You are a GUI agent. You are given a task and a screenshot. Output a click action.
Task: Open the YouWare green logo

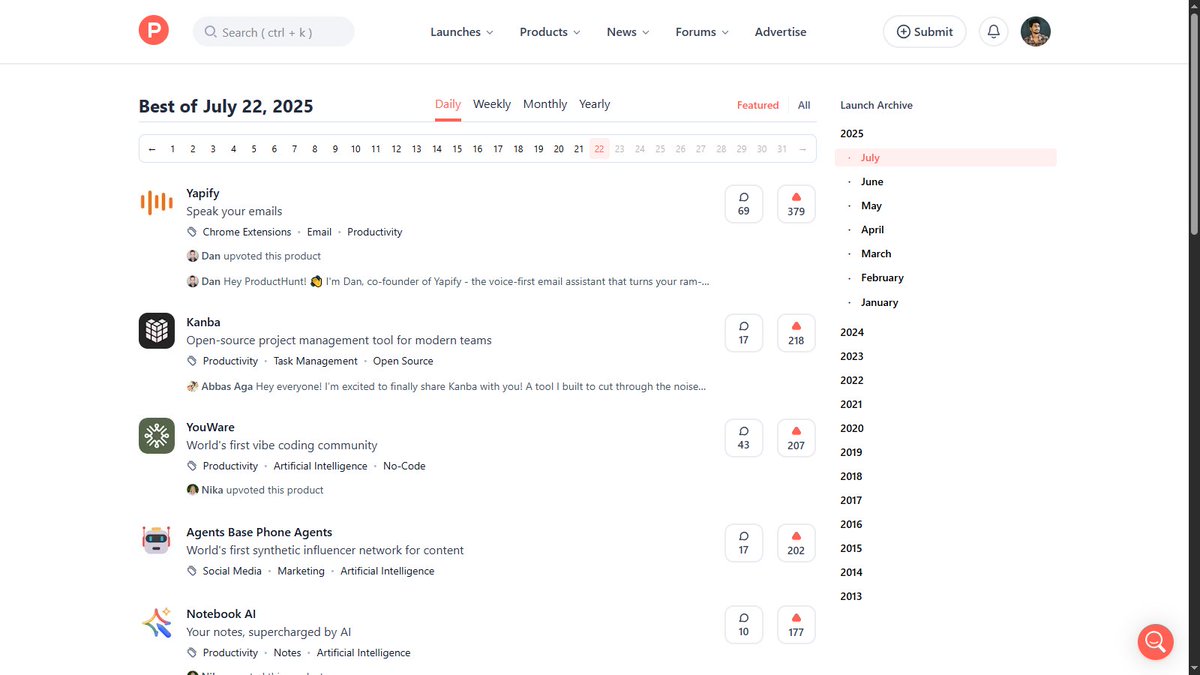(x=156, y=436)
